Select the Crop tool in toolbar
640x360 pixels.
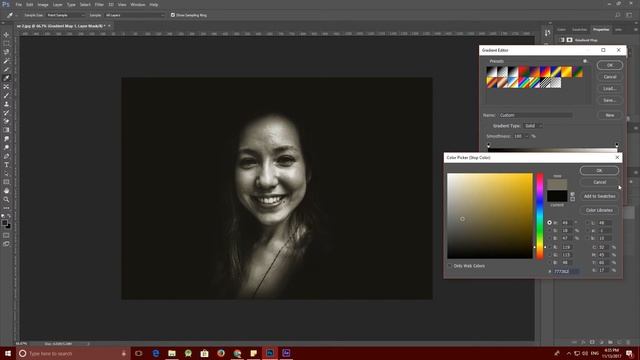[6, 69]
